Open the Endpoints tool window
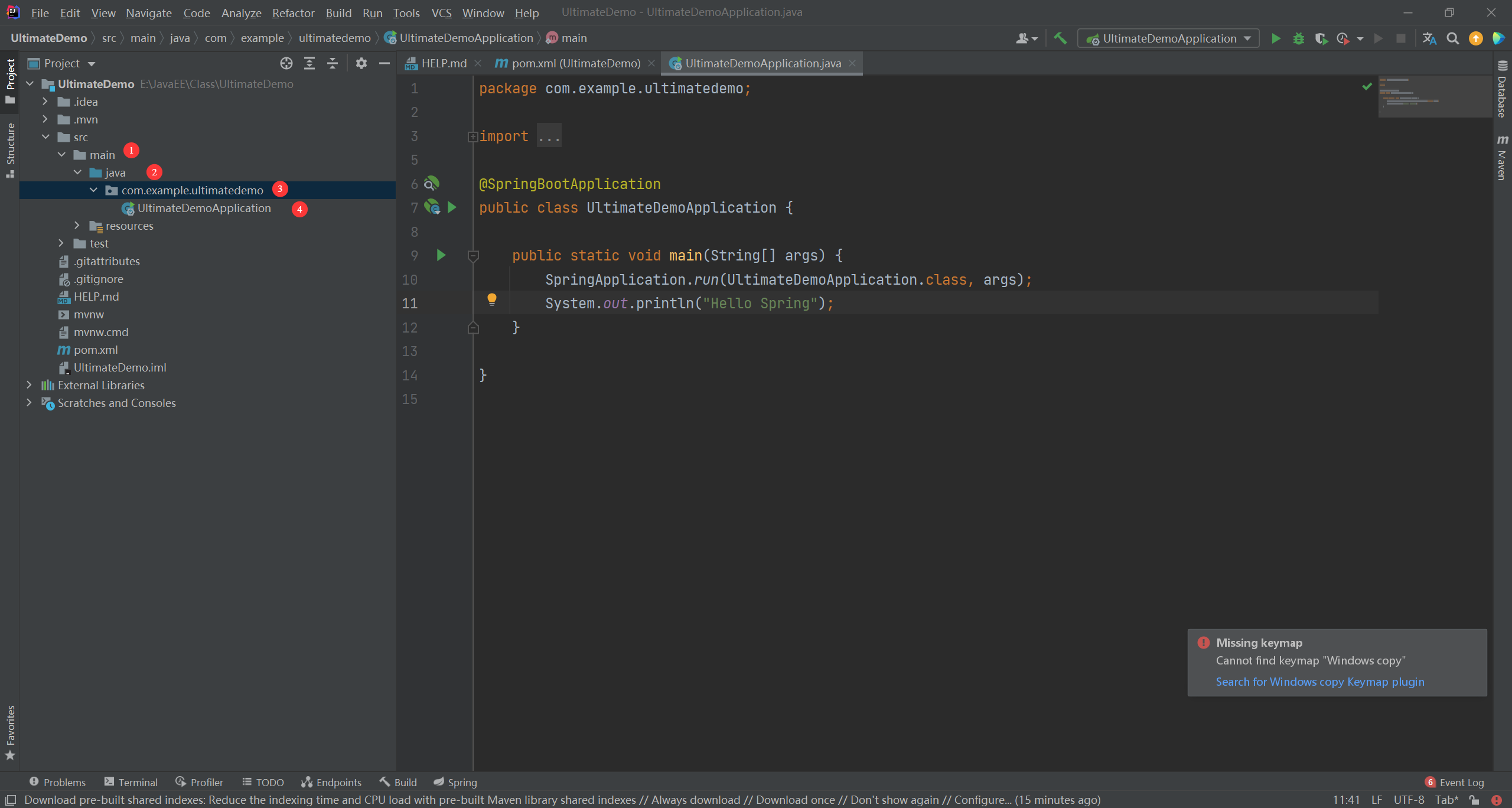 (331, 782)
